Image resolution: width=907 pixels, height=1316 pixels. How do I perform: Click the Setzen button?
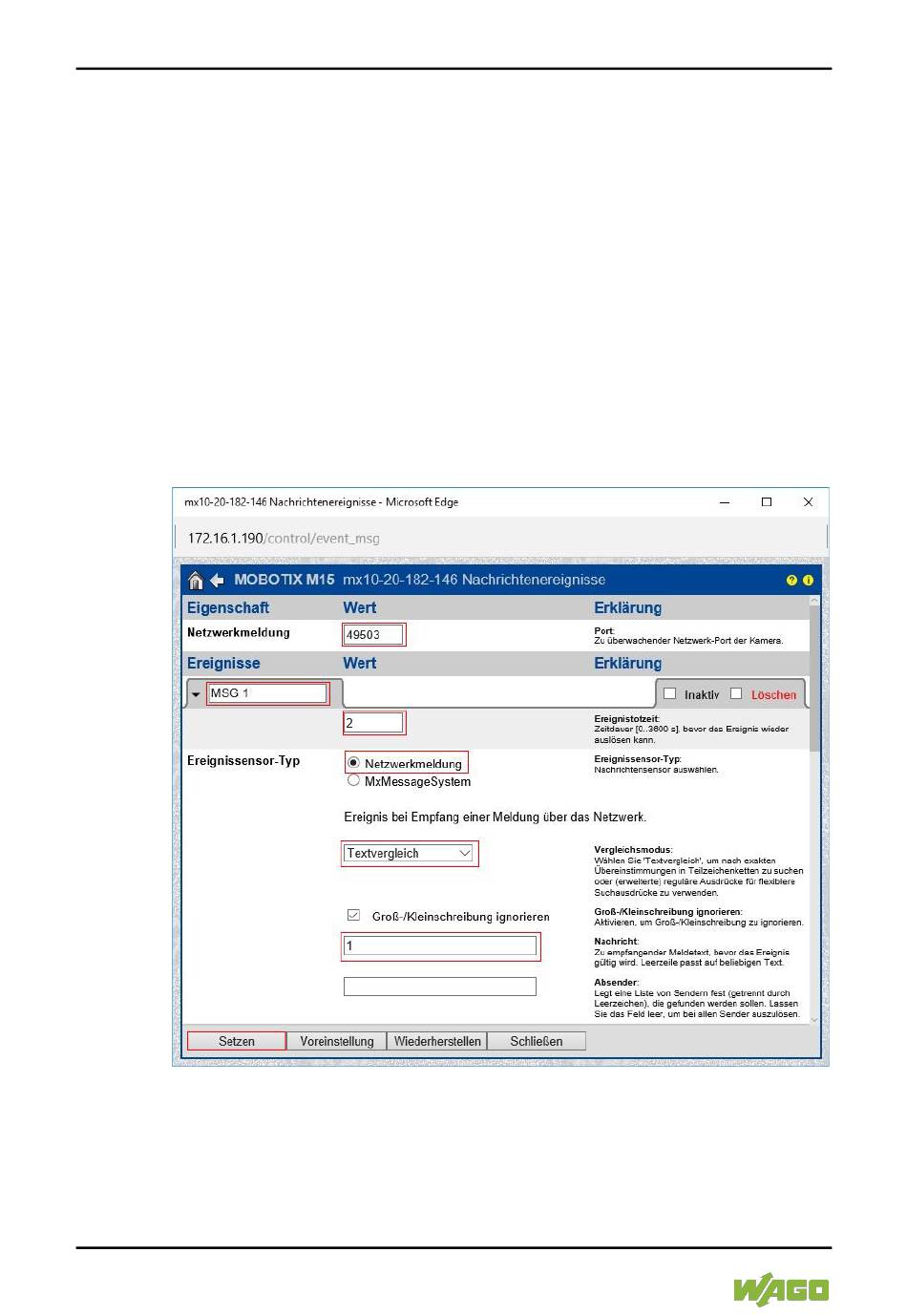237,1041
